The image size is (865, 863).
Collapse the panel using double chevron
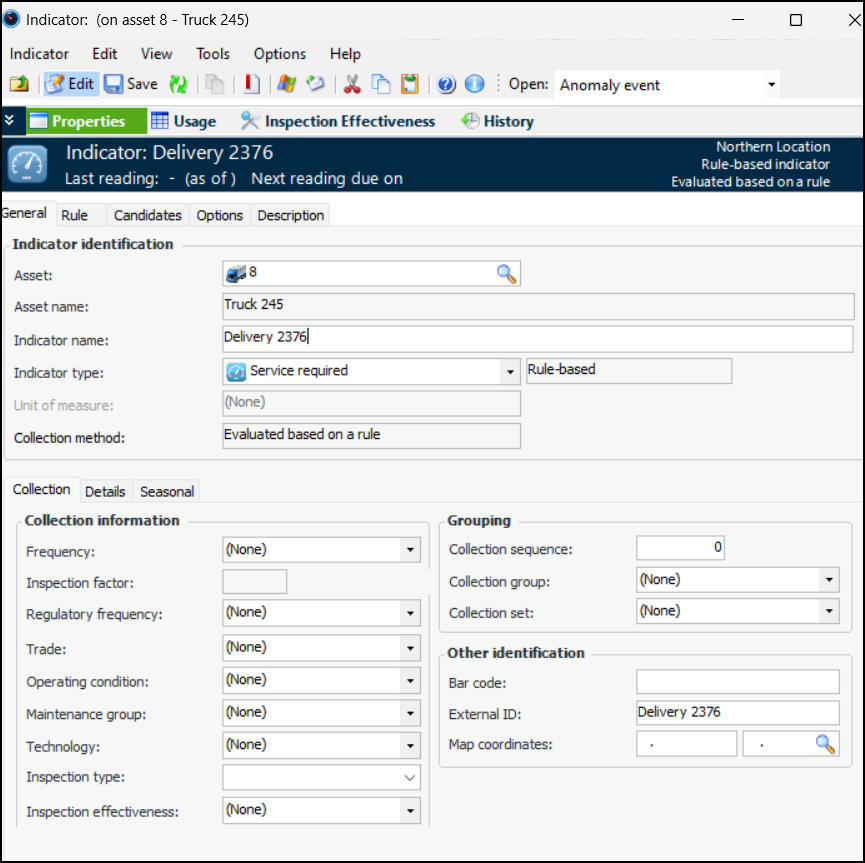9,121
